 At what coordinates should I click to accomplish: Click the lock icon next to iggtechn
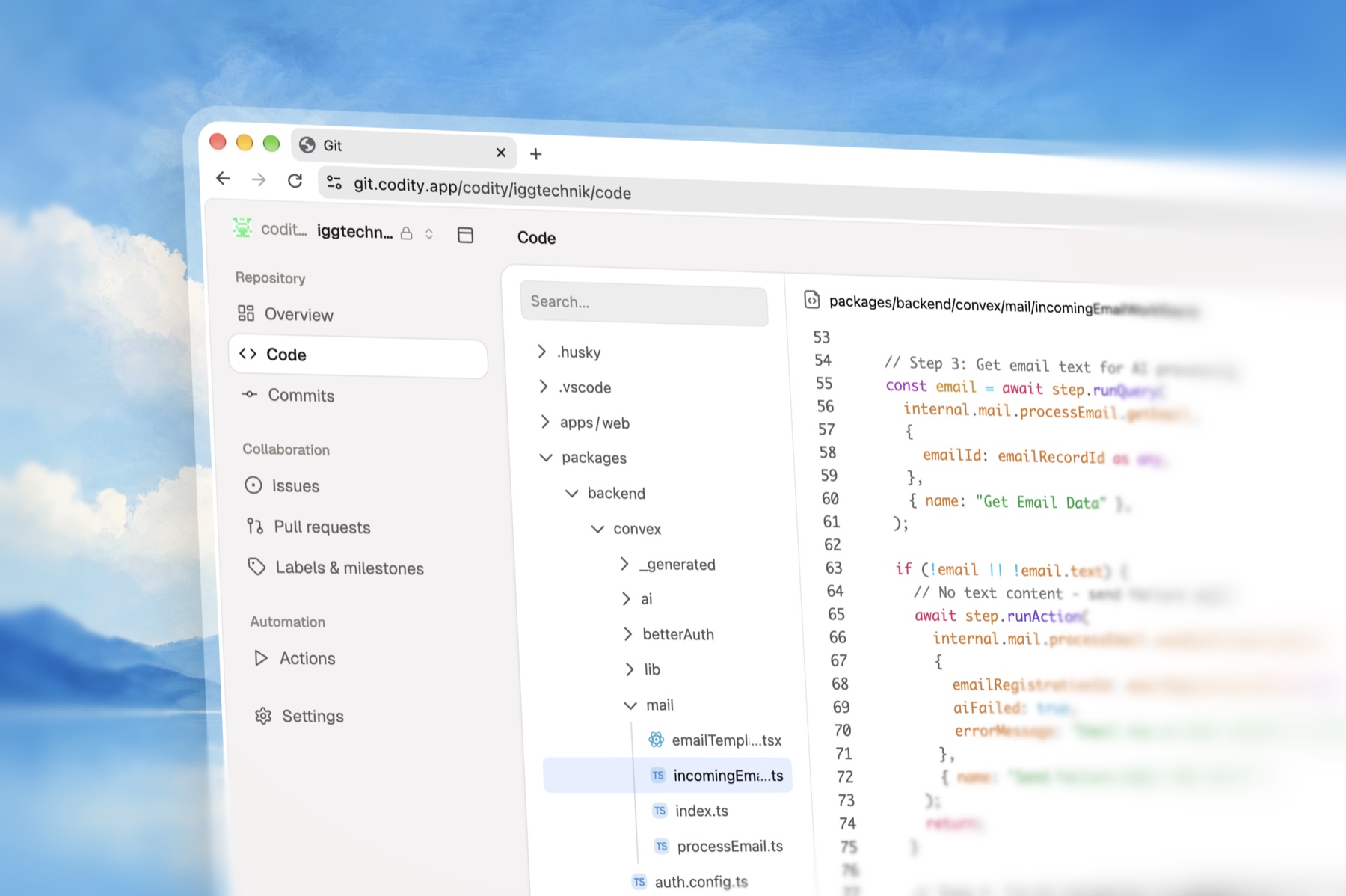click(406, 233)
